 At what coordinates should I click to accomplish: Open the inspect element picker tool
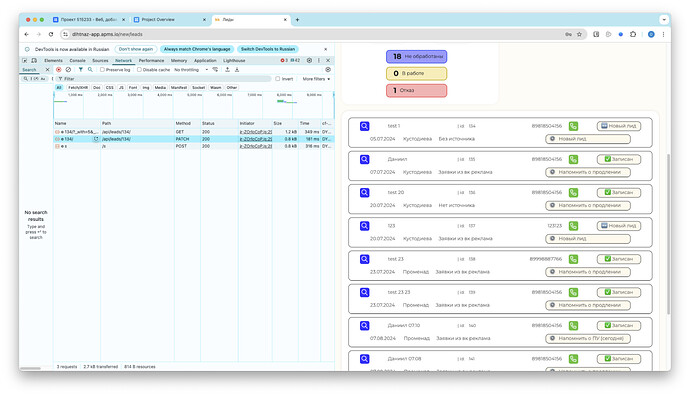[25, 60]
